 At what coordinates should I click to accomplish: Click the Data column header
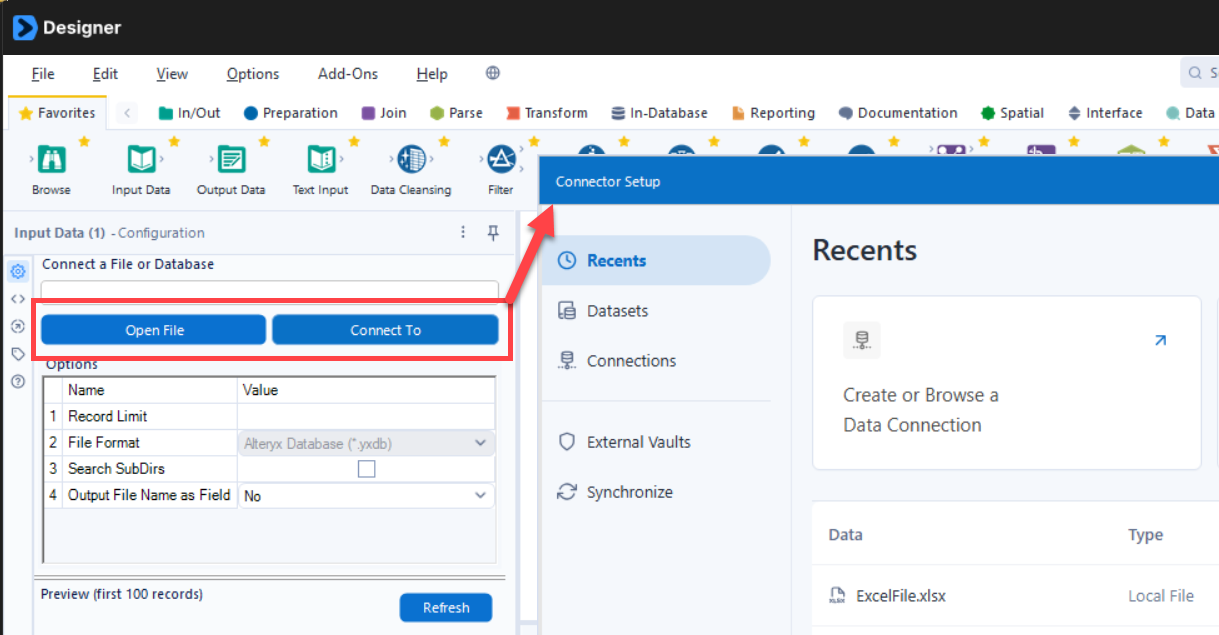point(845,535)
